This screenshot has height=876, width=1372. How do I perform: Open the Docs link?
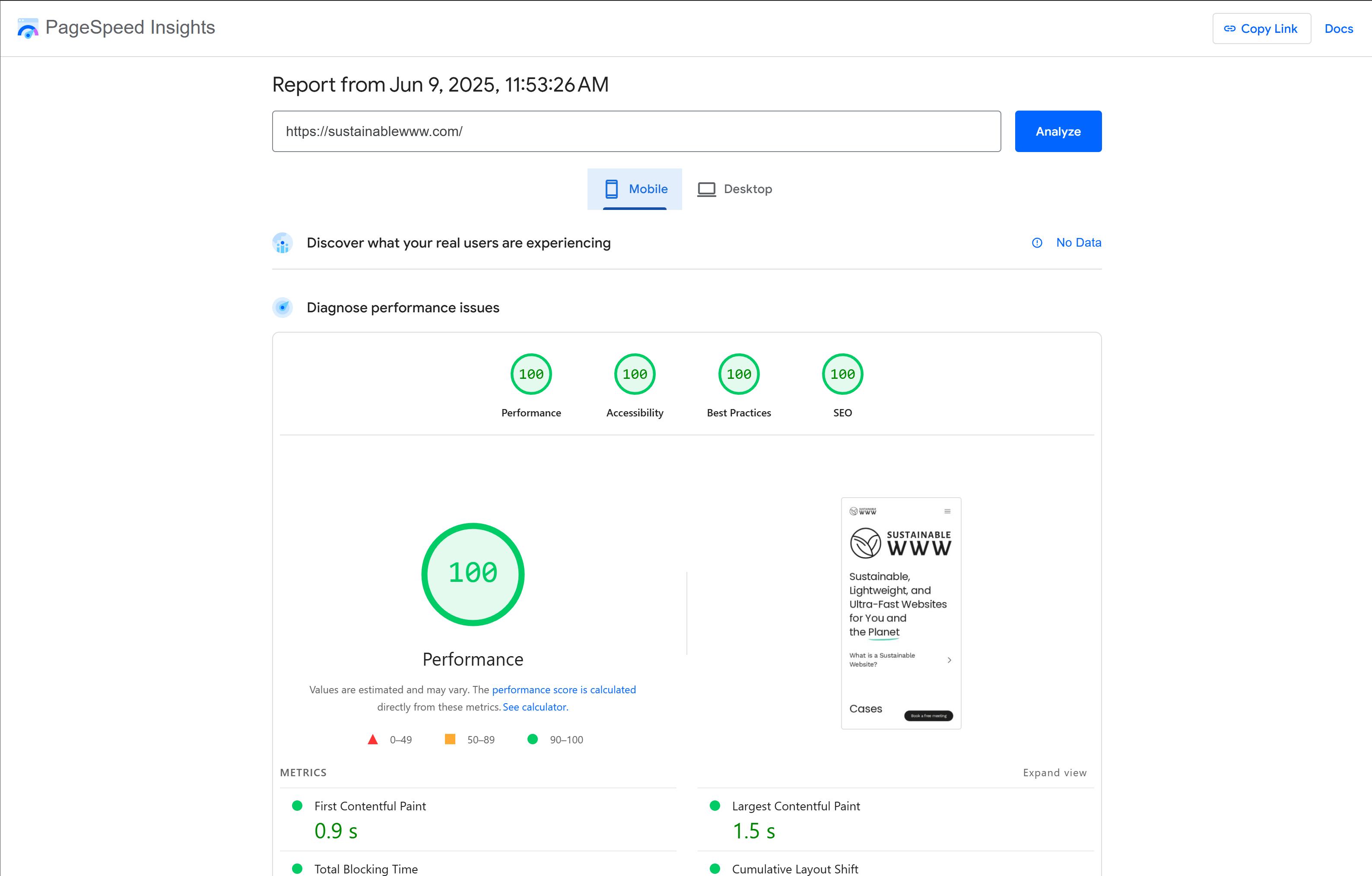pos(1338,29)
